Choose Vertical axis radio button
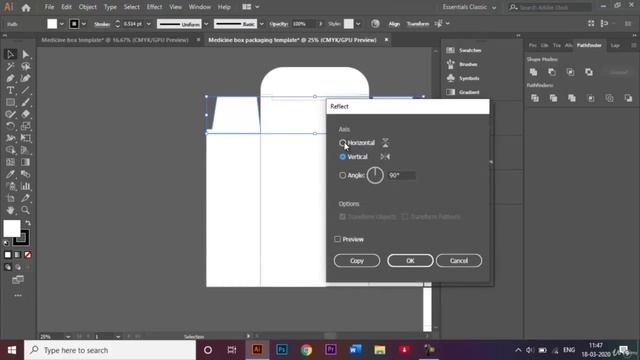The width and height of the screenshot is (640, 360). coord(342,157)
